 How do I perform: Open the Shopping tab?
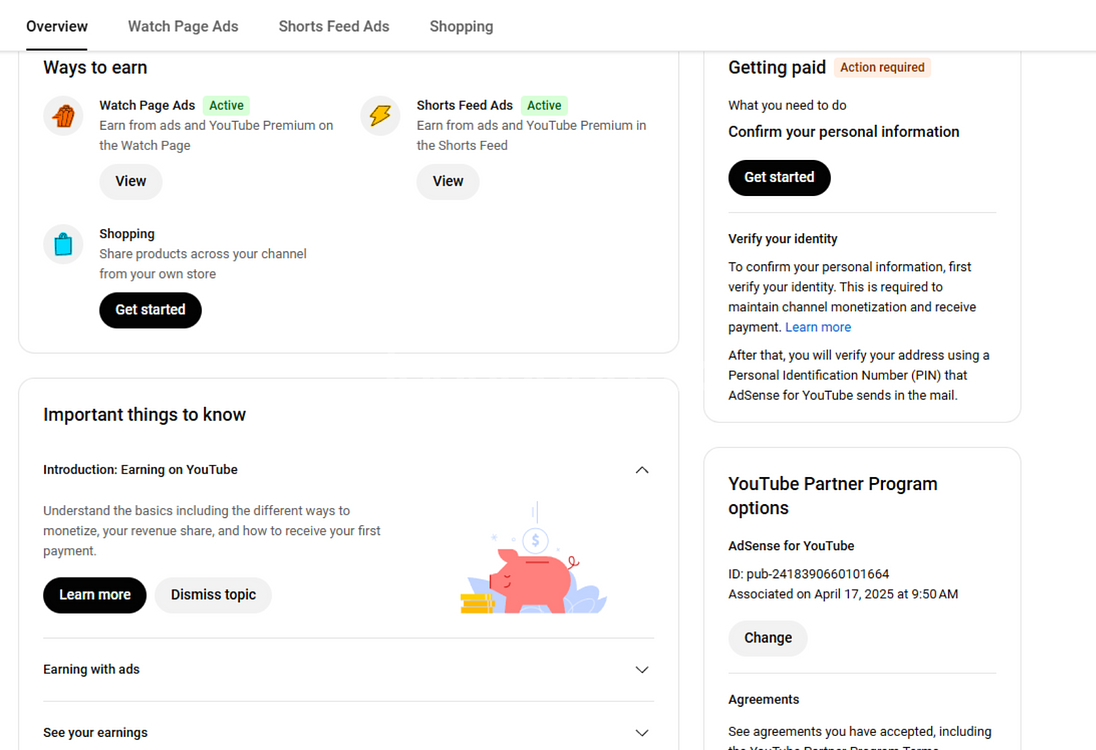(x=461, y=27)
